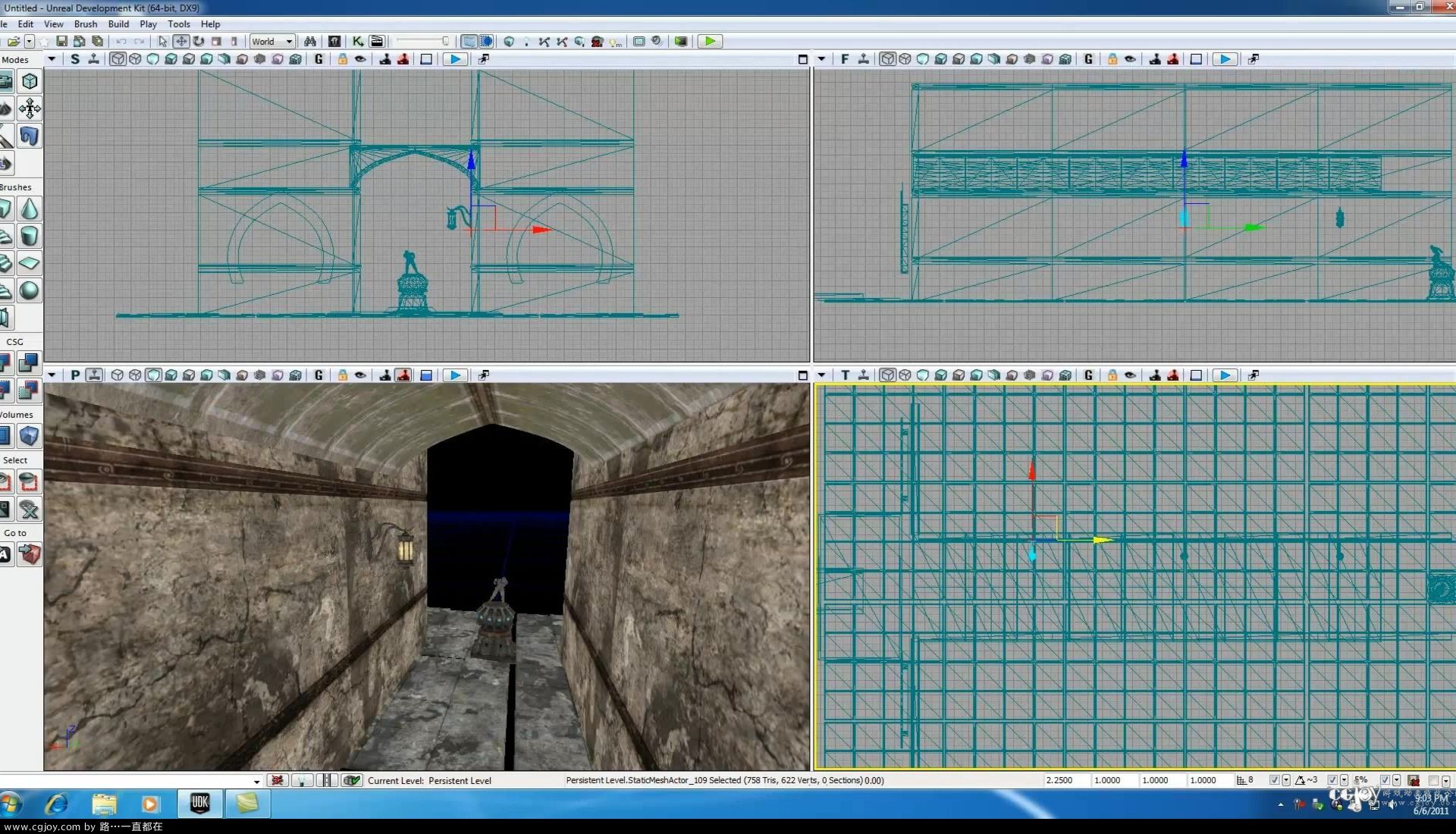The height and width of the screenshot is (834, 1456).
Task: Toggle drag grid snapping checkbox
Action: 1275,780
